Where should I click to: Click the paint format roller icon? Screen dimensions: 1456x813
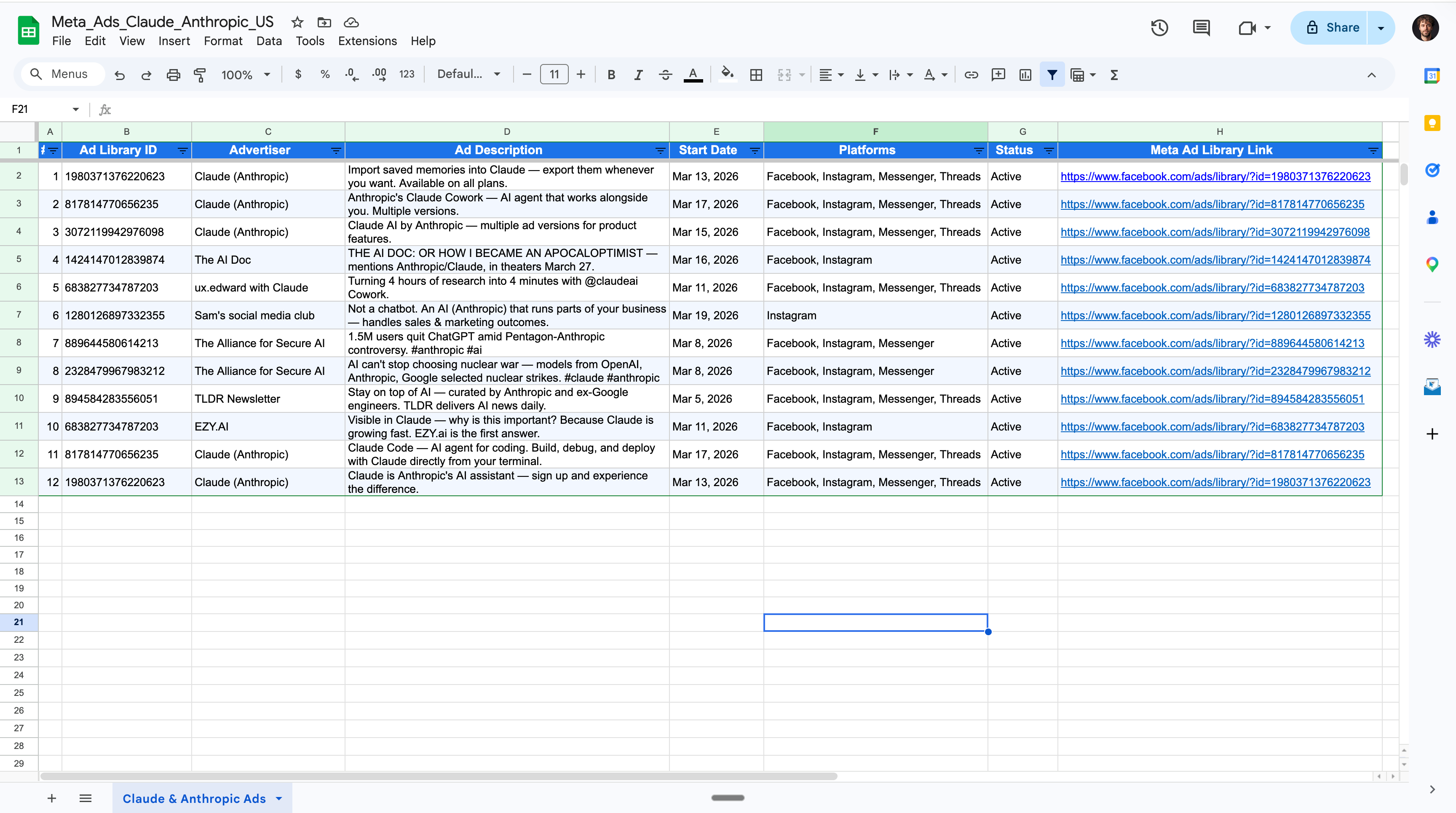200,75
